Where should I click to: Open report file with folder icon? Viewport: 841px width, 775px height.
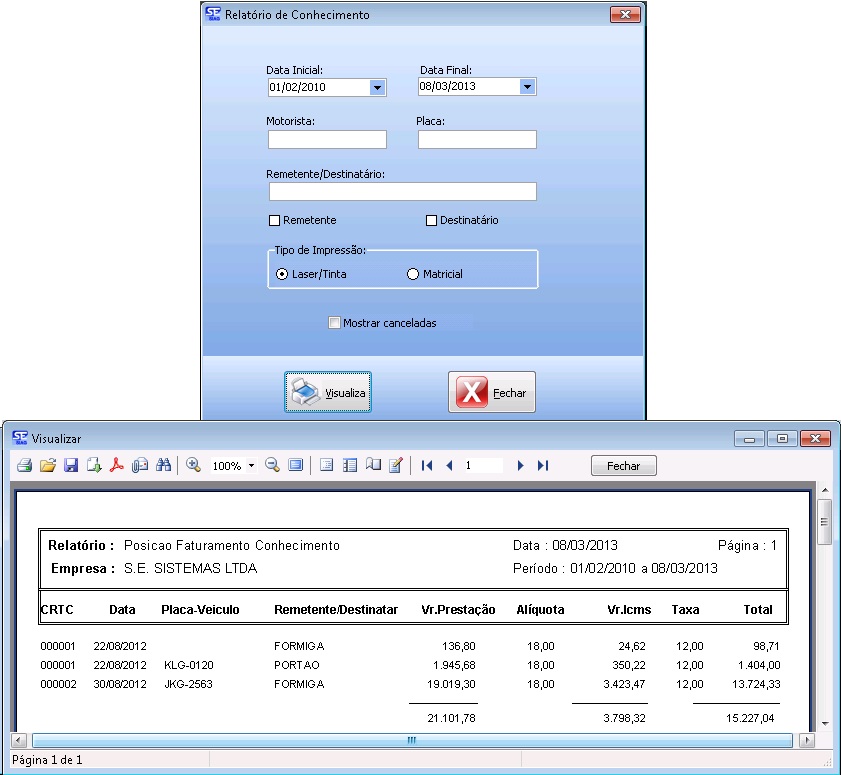tap(47, 466)
